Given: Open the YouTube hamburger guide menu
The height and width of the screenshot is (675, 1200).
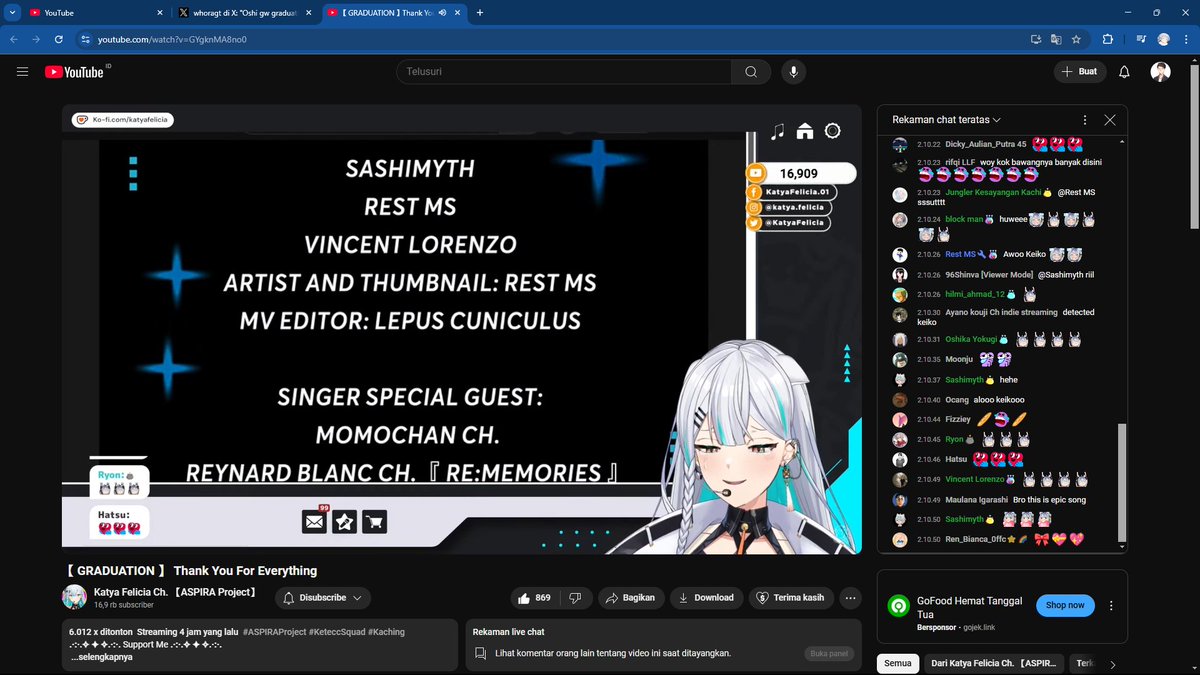Looking at the screenshot, I should (22, 72).
